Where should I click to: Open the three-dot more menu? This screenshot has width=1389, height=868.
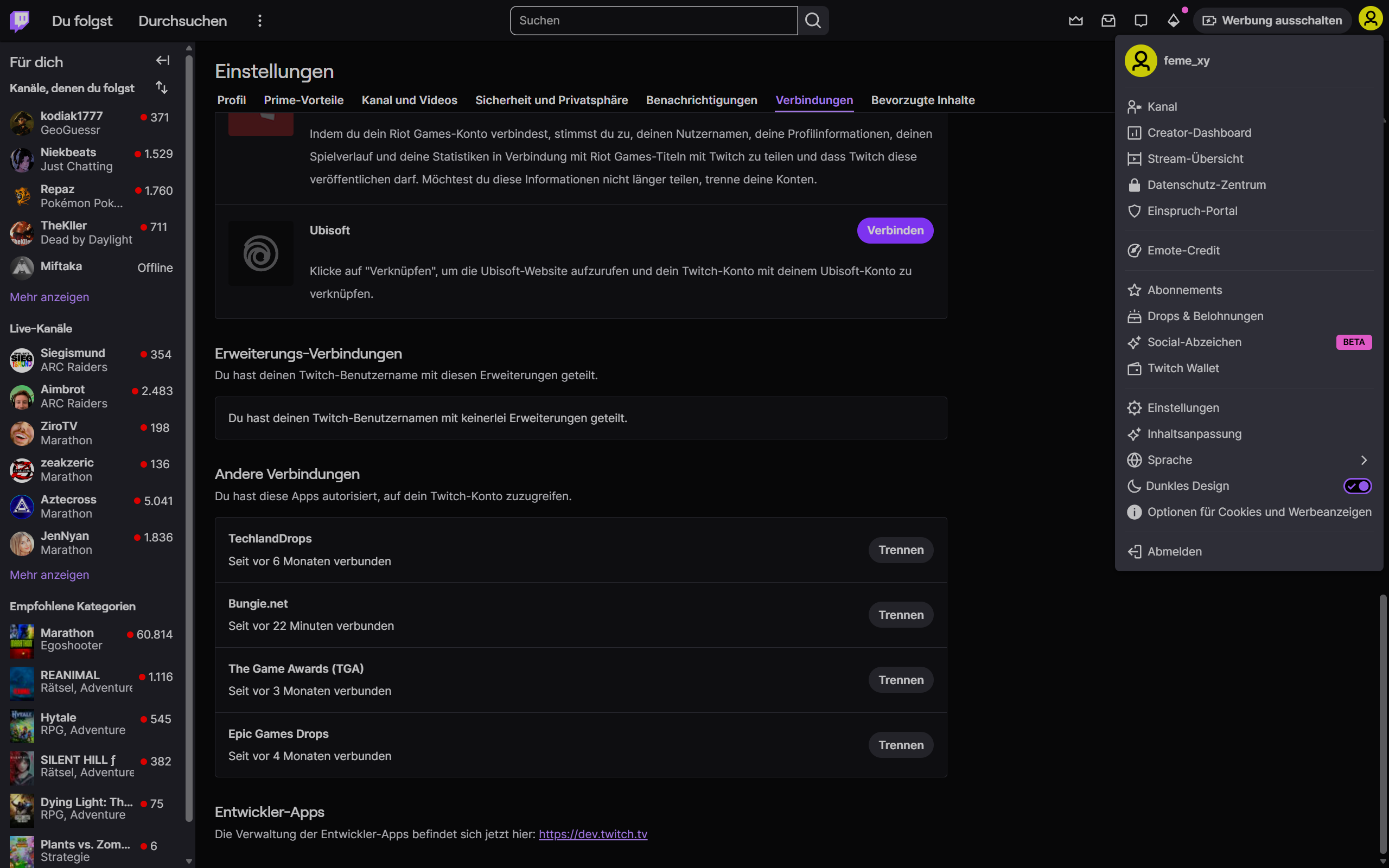(x=260, y=21)
